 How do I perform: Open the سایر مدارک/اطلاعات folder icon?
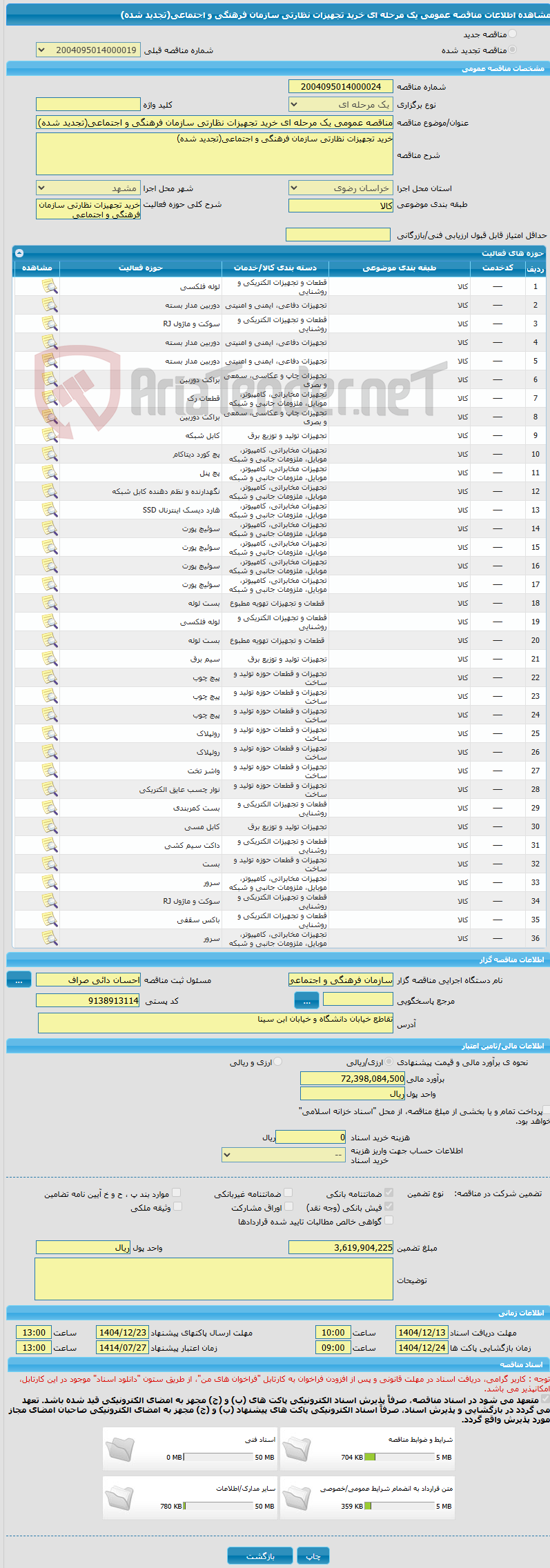119,1498
